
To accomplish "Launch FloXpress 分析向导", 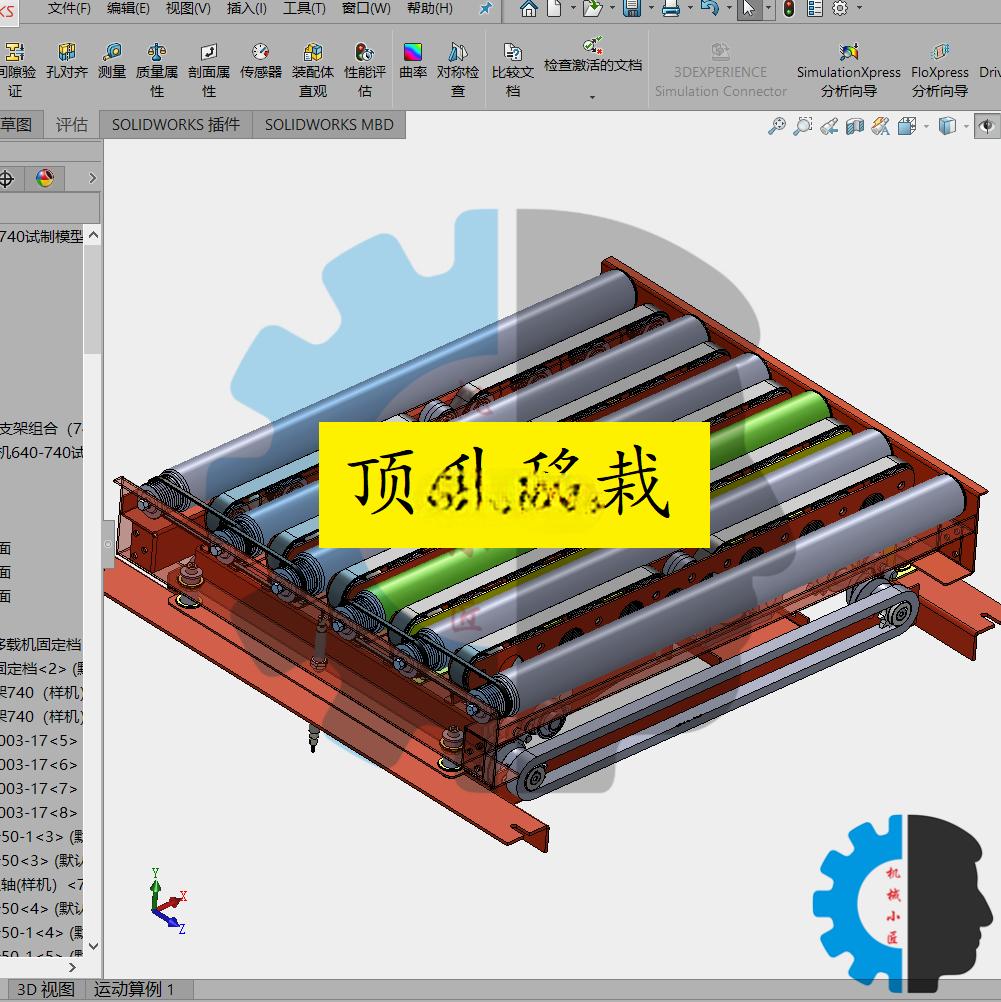I will click(940, 70).
